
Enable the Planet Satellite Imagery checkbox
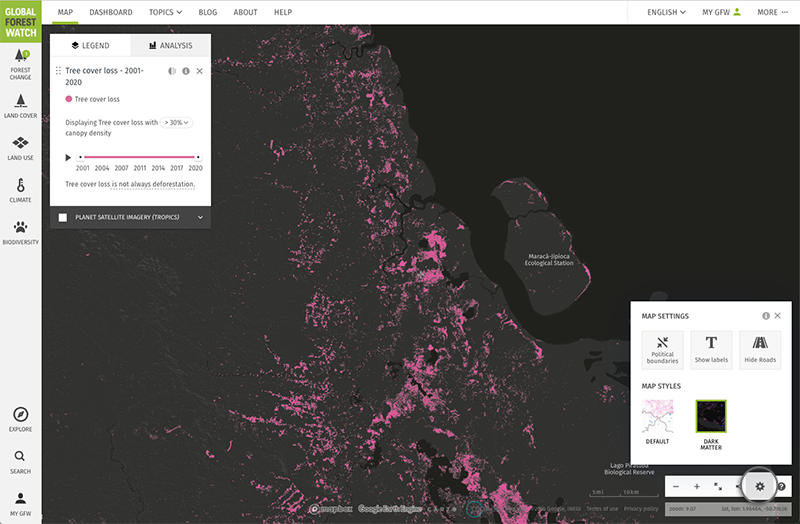[63, 217]
